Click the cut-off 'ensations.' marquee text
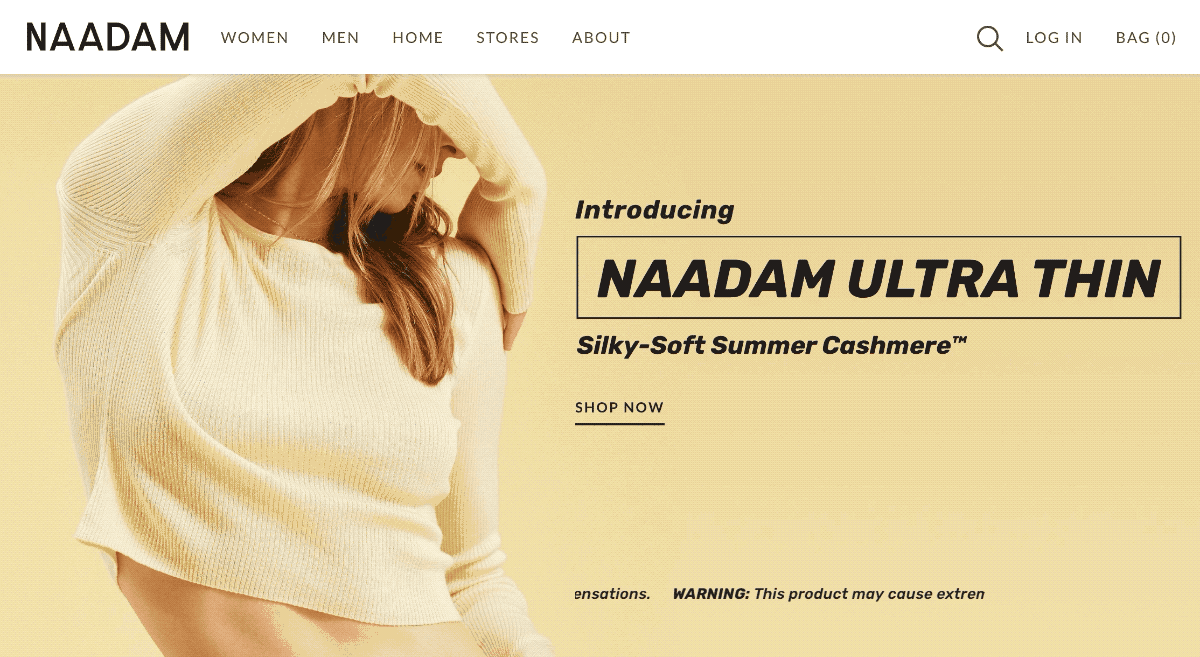 point(613,594)
